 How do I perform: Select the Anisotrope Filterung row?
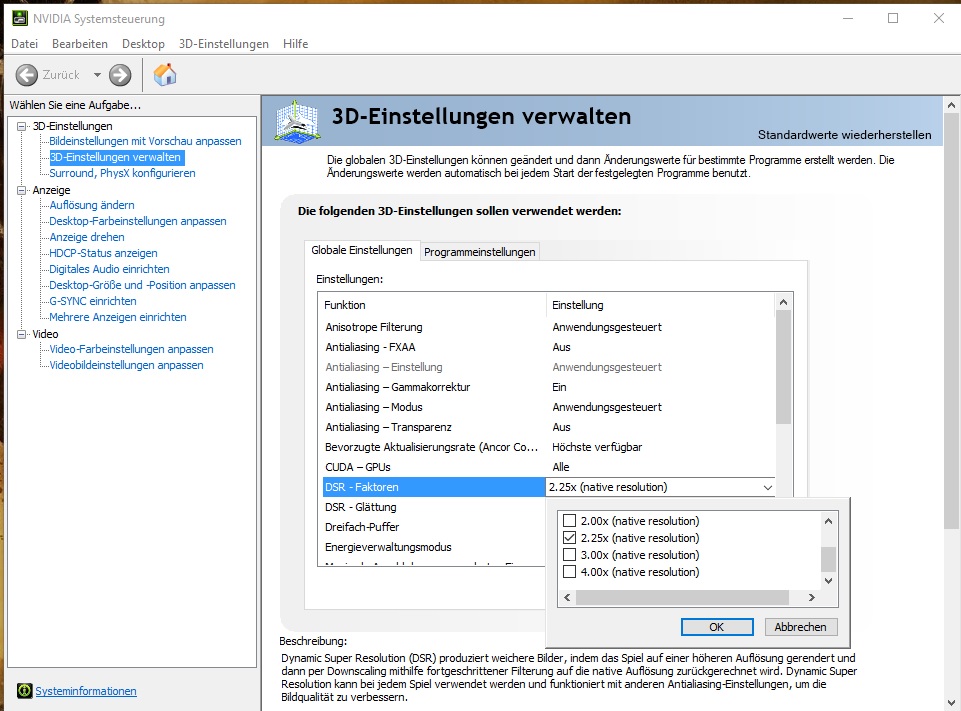(x=549, y=327)
